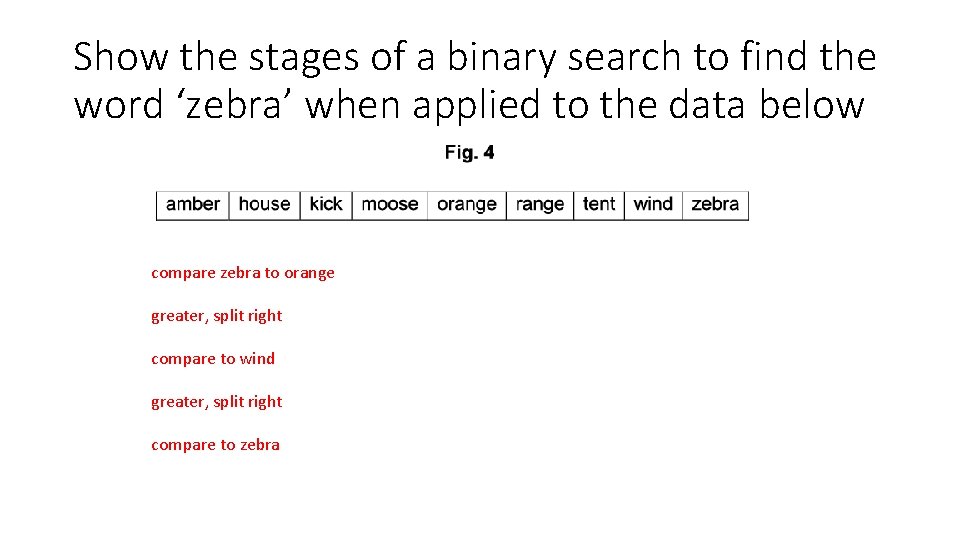960x540 pixels.
Task: Click the 'amber' cell in the table
Action: pyautogui.click(x=193, y=204)
